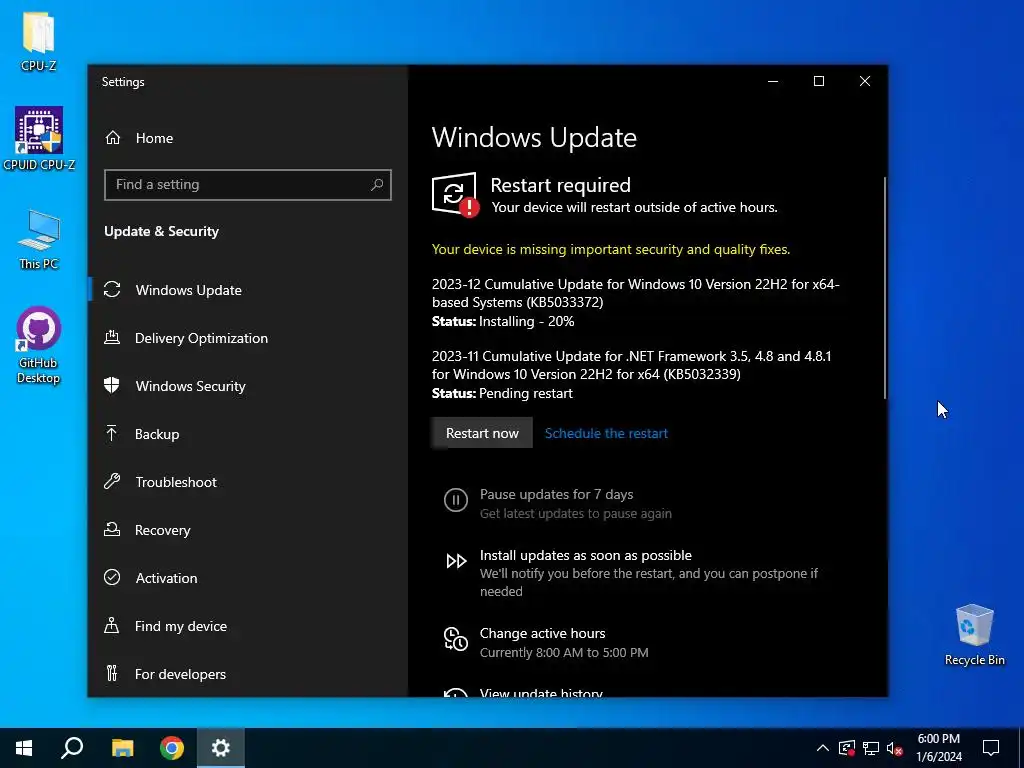This screenshot has width=1024, height=768.
Task: Click the Restart now button
Action: [x=482, y=433]
